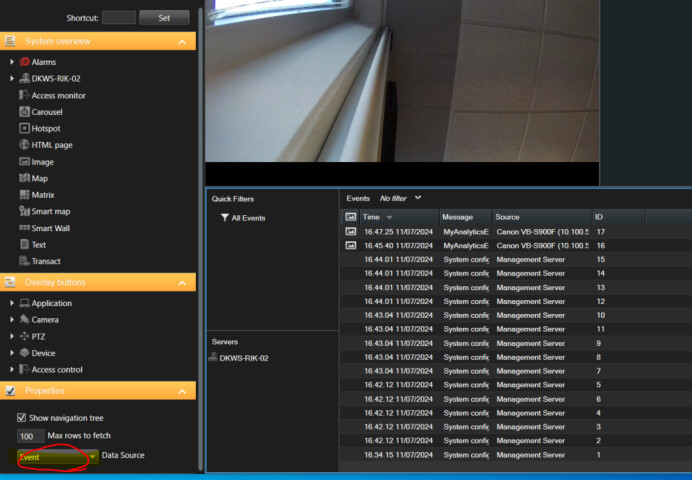Select the Carousel item icon
Image resolution: width=692 pixels, height=480 pixels.
point(24,112)
